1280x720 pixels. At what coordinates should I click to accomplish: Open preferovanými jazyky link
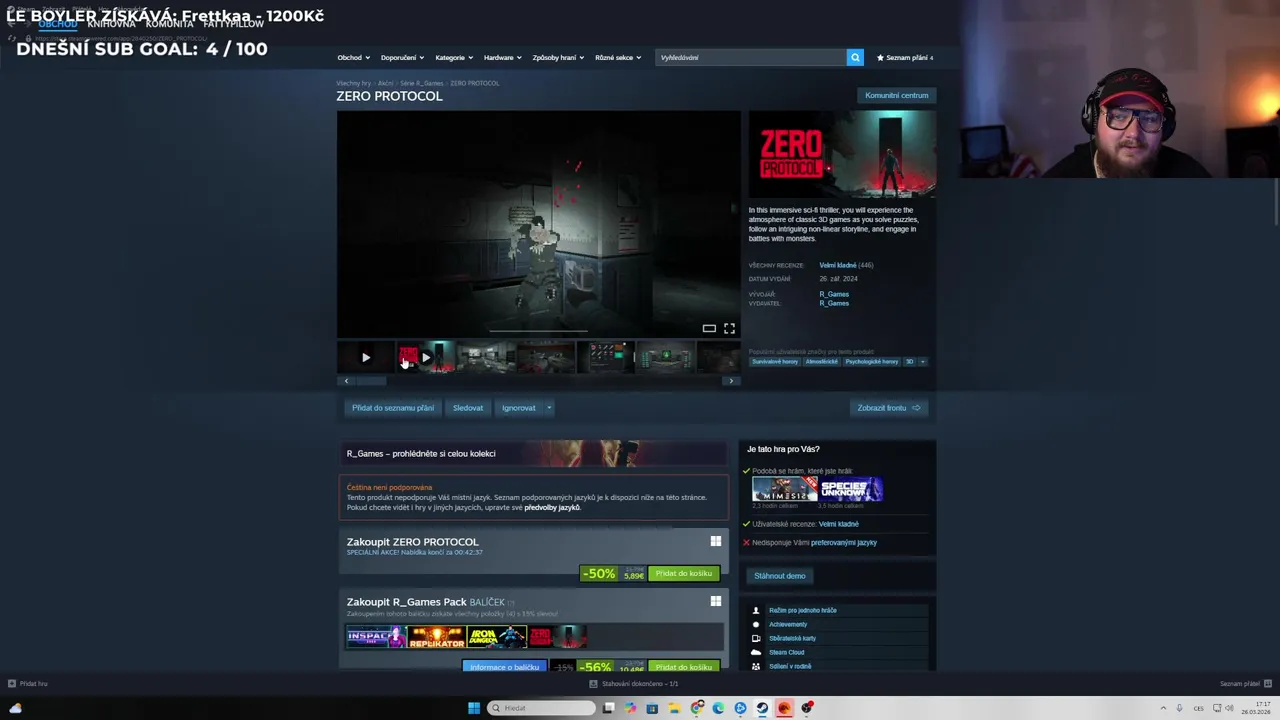(844, 542)
